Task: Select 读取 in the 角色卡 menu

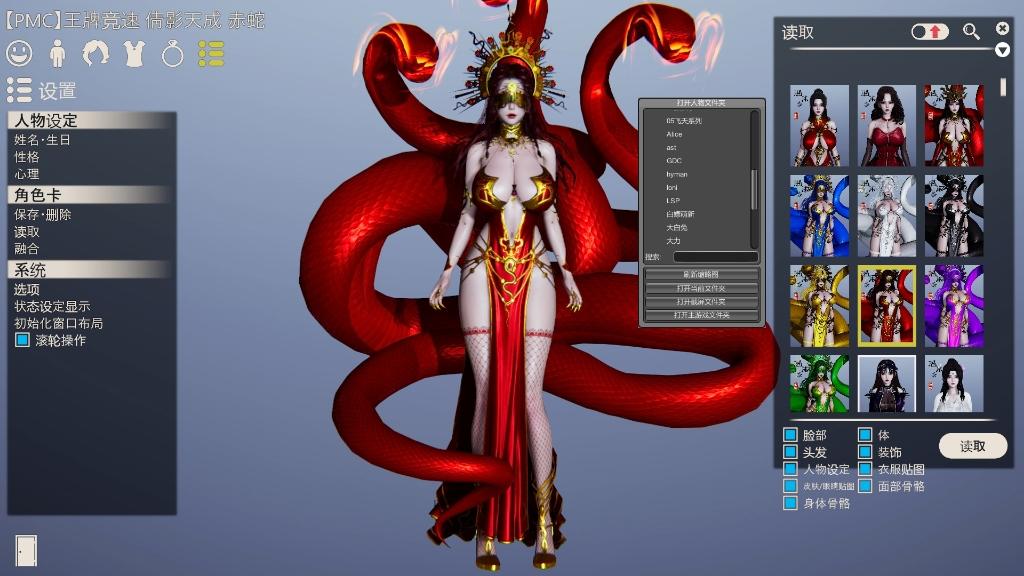Action: tap(27, 232)
